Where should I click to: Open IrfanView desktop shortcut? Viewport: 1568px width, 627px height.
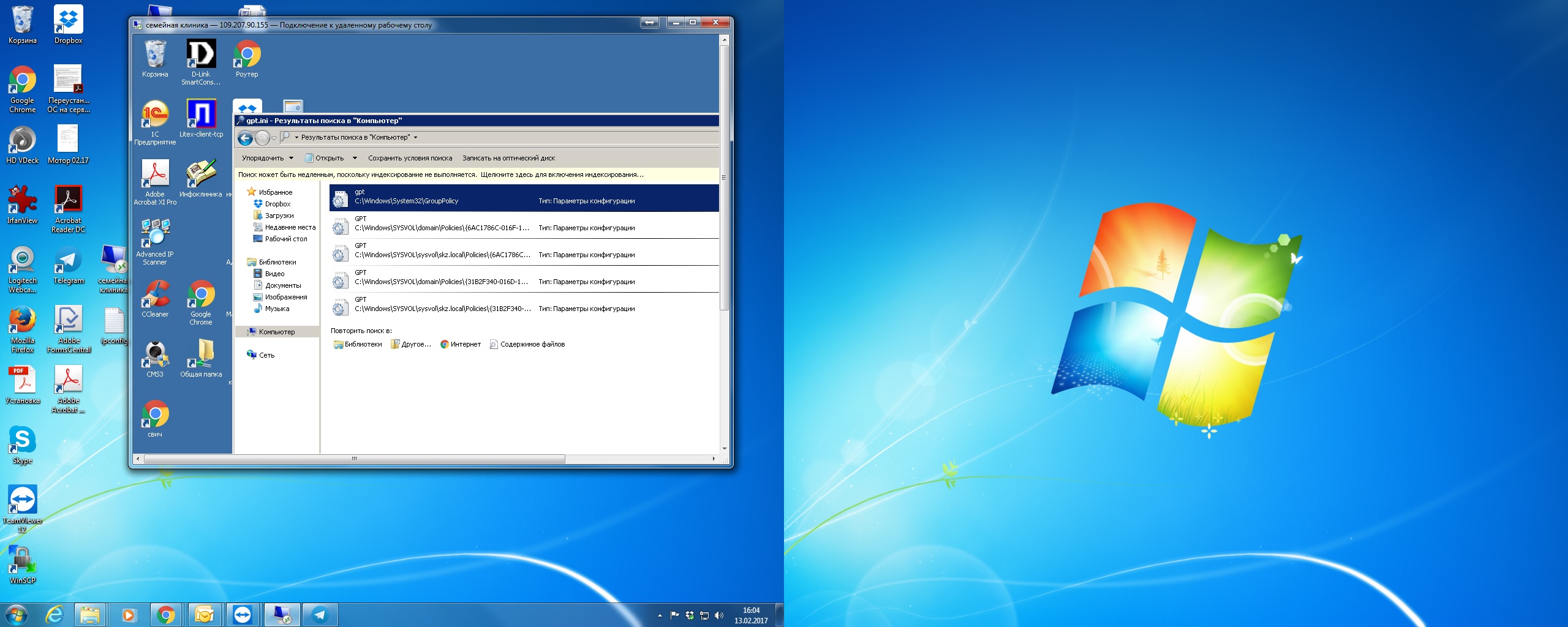(x=22, y=205)
